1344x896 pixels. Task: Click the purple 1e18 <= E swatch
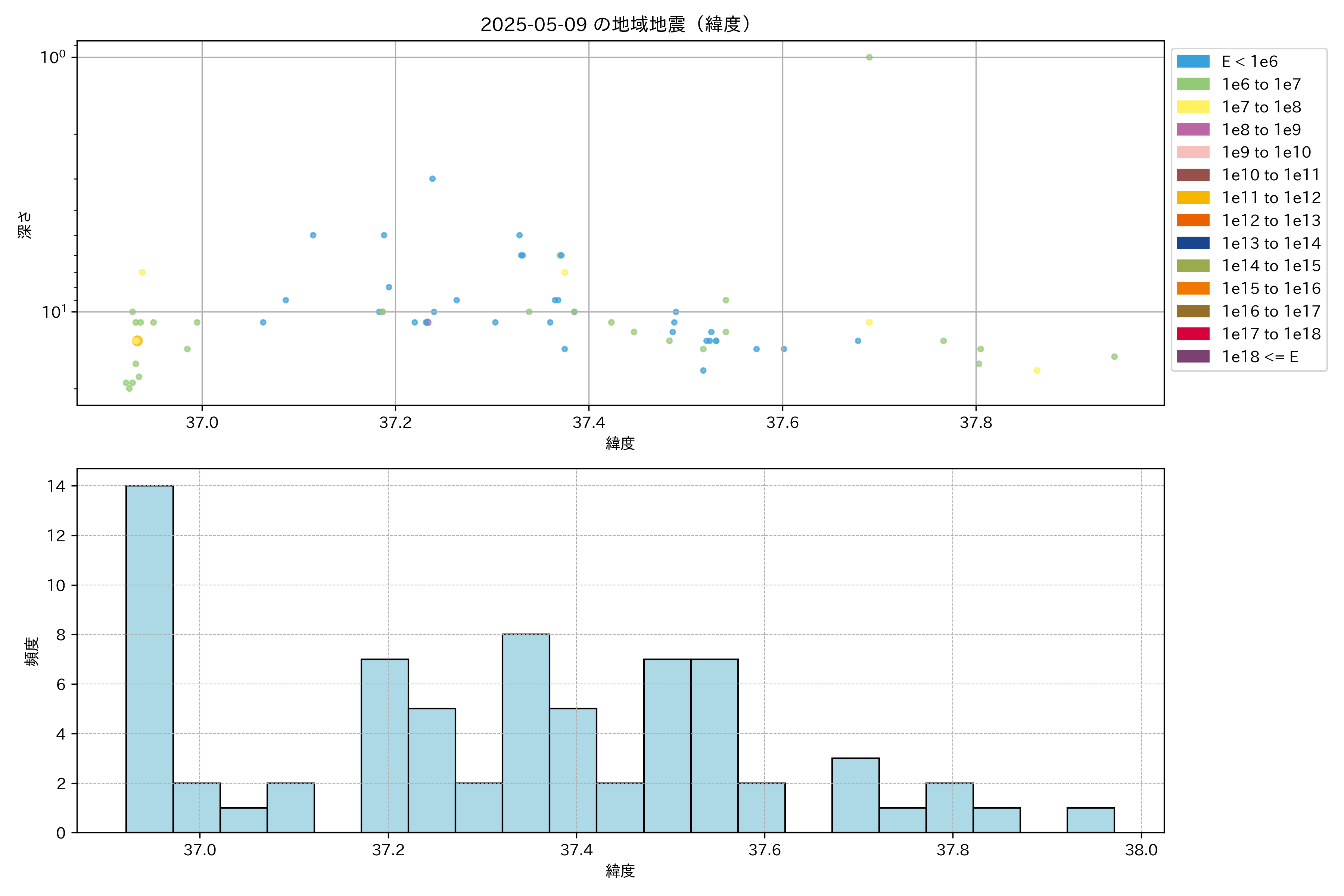1193,357
